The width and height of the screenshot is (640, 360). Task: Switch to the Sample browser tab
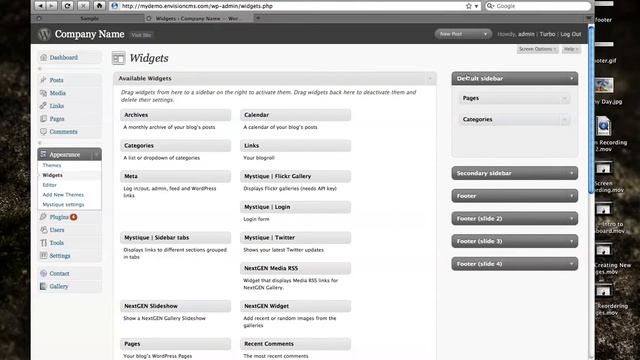(89, 18)
